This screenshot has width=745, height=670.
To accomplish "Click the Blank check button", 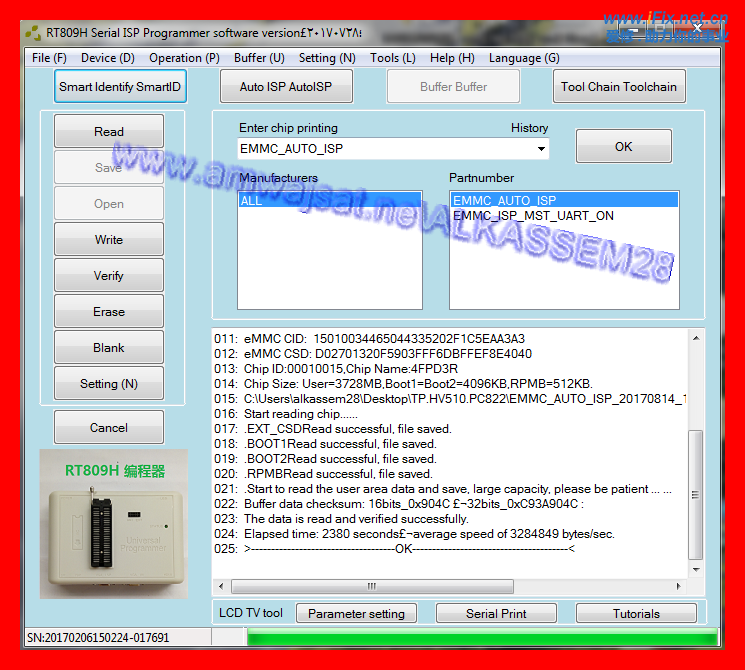I will click(109, 348).
